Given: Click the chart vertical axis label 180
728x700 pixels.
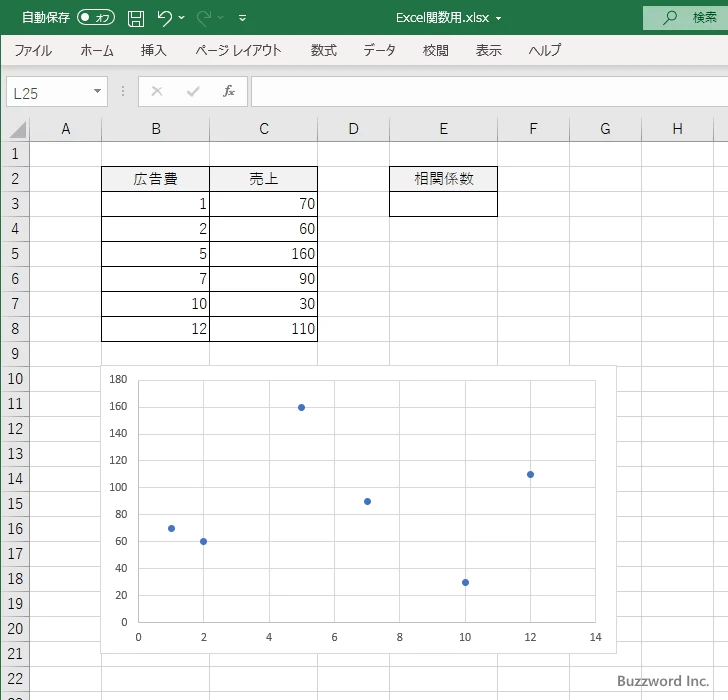Looking at the screenshot, I should pos(118,379).
